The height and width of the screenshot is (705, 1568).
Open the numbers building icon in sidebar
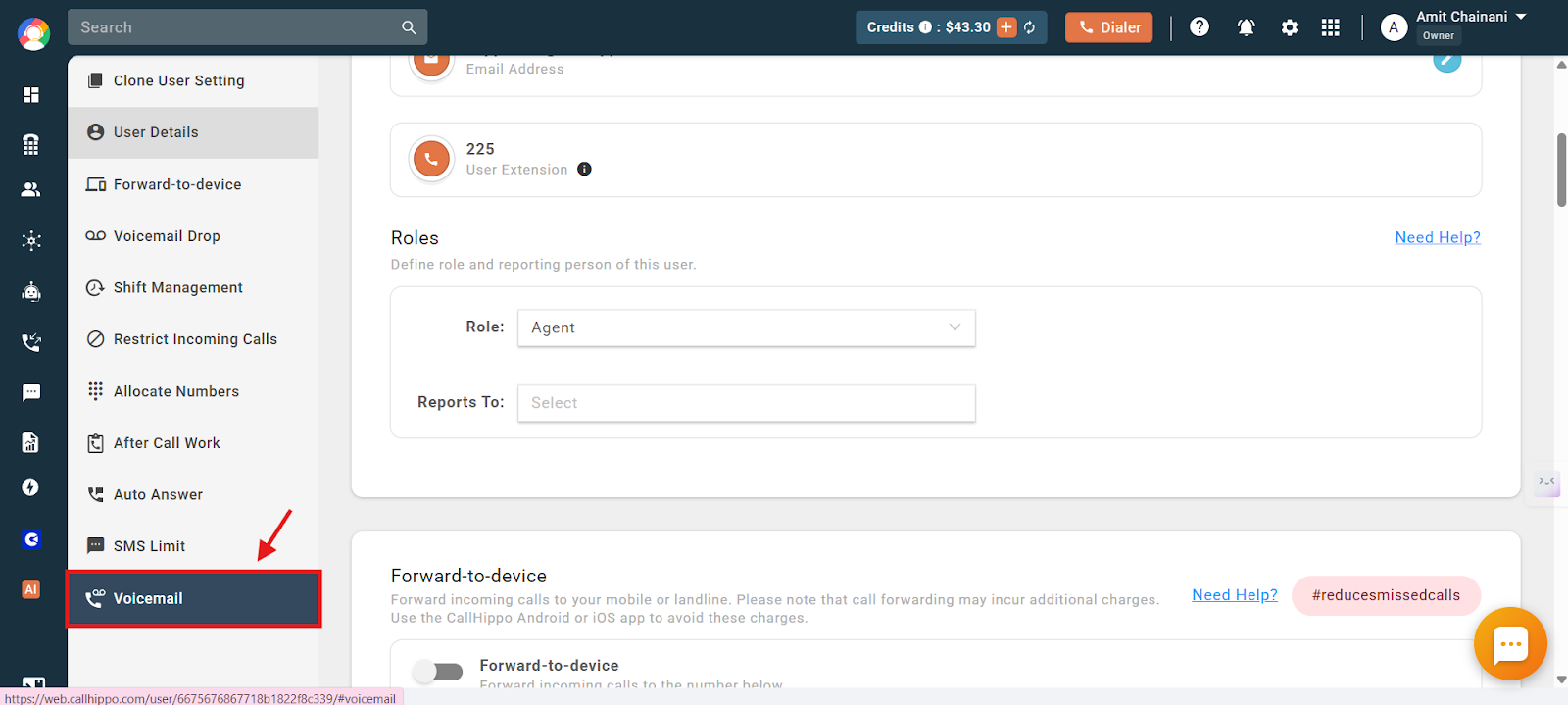tap(31, 144)
